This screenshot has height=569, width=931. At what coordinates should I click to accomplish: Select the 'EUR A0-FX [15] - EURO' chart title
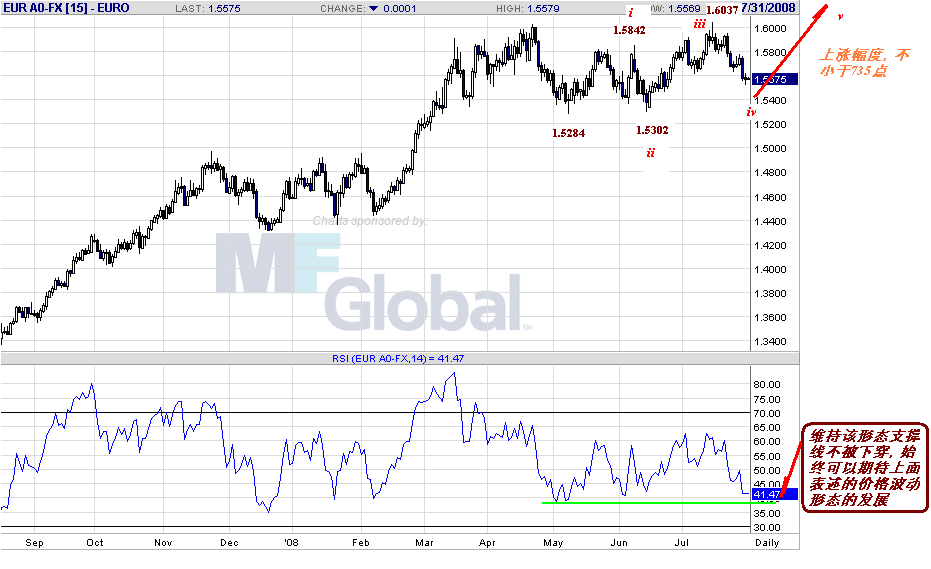(x=66, y=8)
